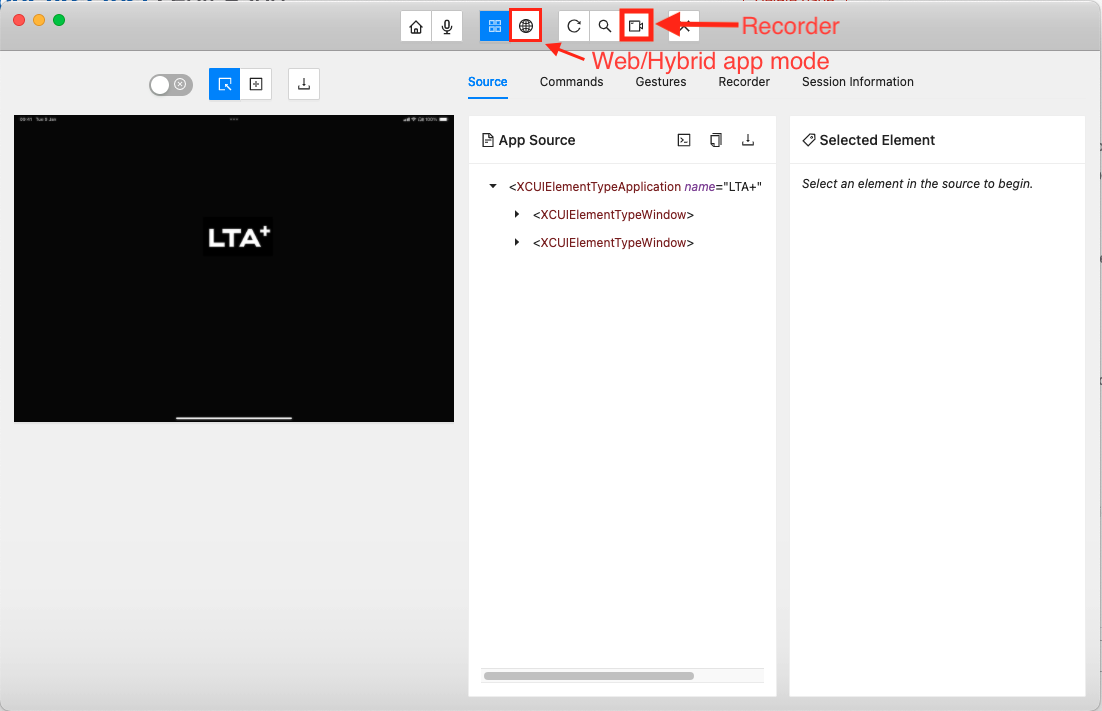Click the Home icon in the toolbar

pyautogui.click(x=416, y=26)
